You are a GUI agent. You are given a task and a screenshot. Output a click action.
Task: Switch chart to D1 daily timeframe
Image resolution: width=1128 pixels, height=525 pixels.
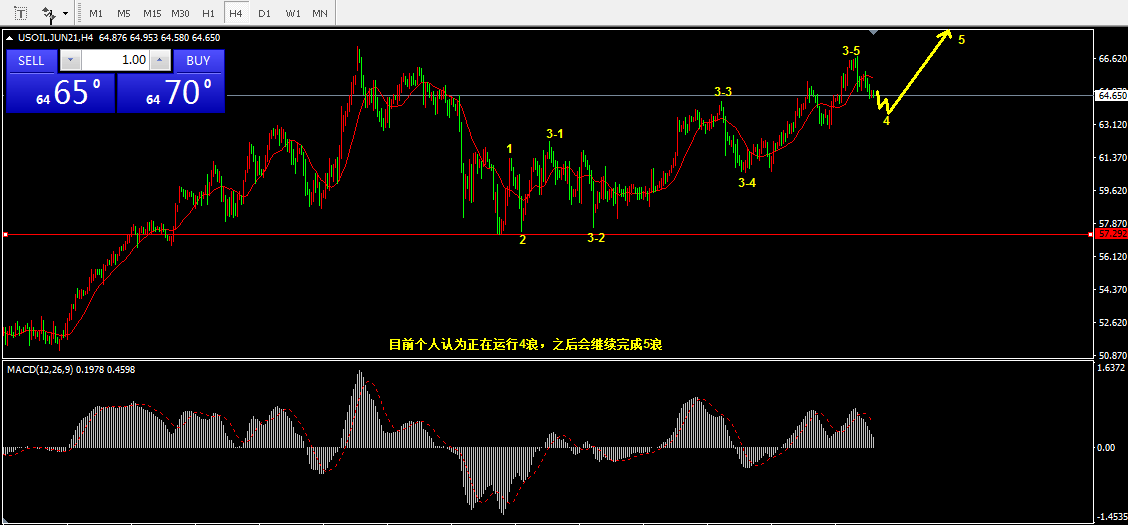tap(265, 13)
